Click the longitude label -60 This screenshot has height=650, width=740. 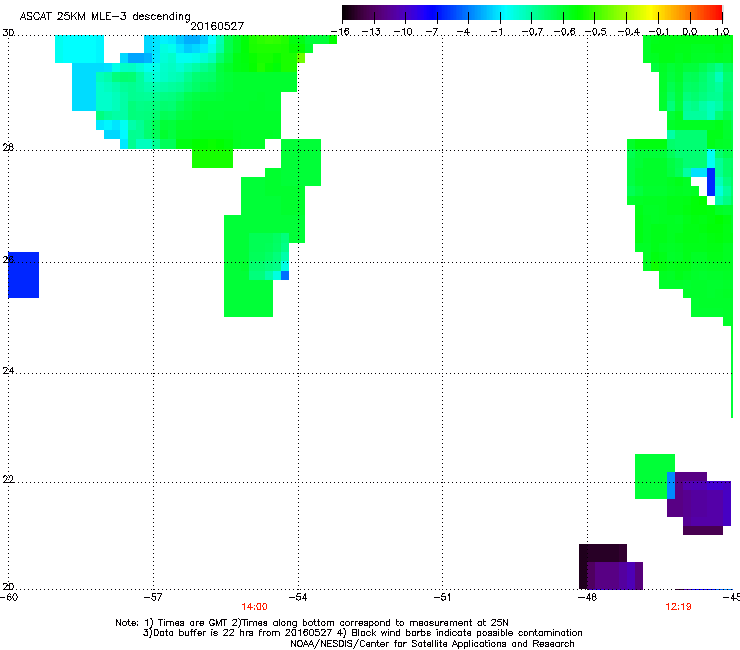pos(9,598)
